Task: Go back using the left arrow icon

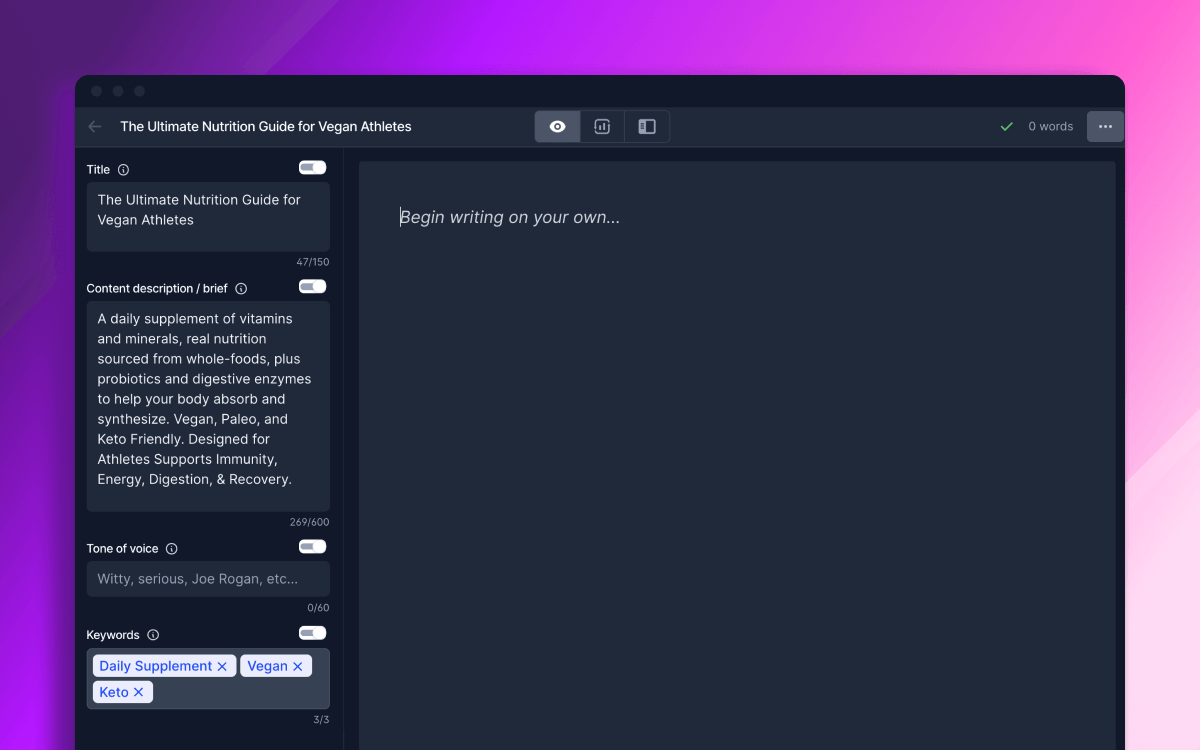Action: [95, 127]
